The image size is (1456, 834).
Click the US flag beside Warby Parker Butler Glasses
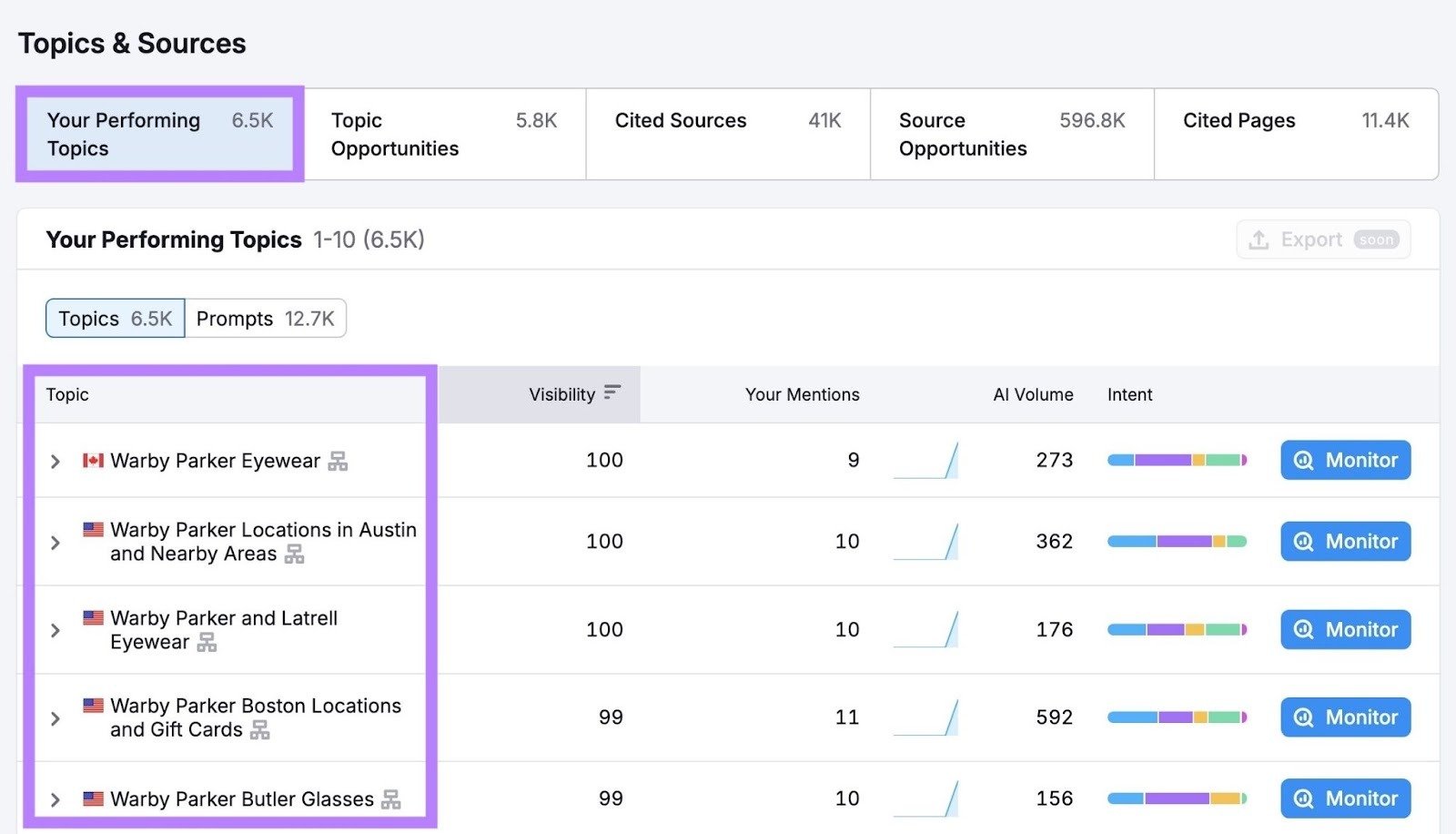pos(94,798)
